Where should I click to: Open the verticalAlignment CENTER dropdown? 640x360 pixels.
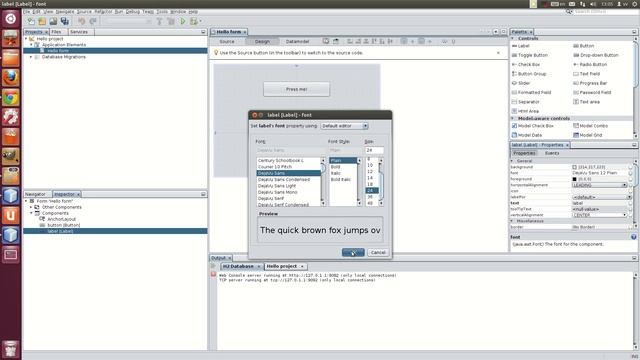click(599, 215)
